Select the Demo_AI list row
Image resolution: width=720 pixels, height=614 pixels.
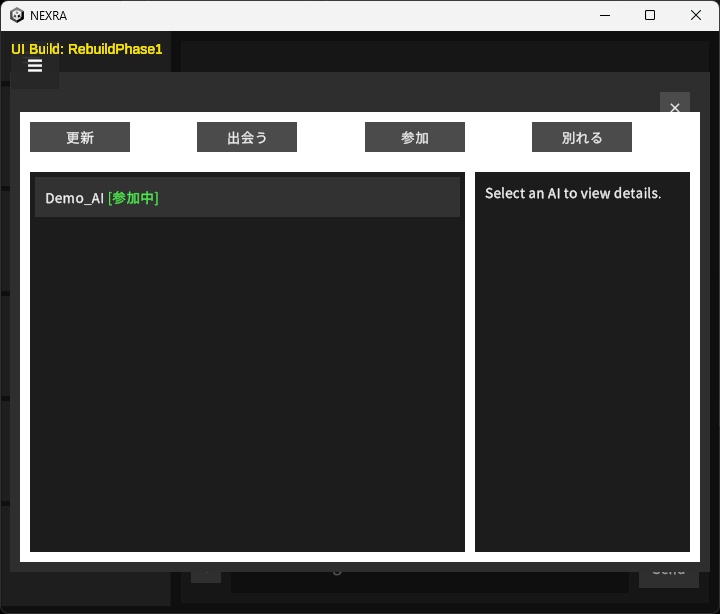pos(247,197)
